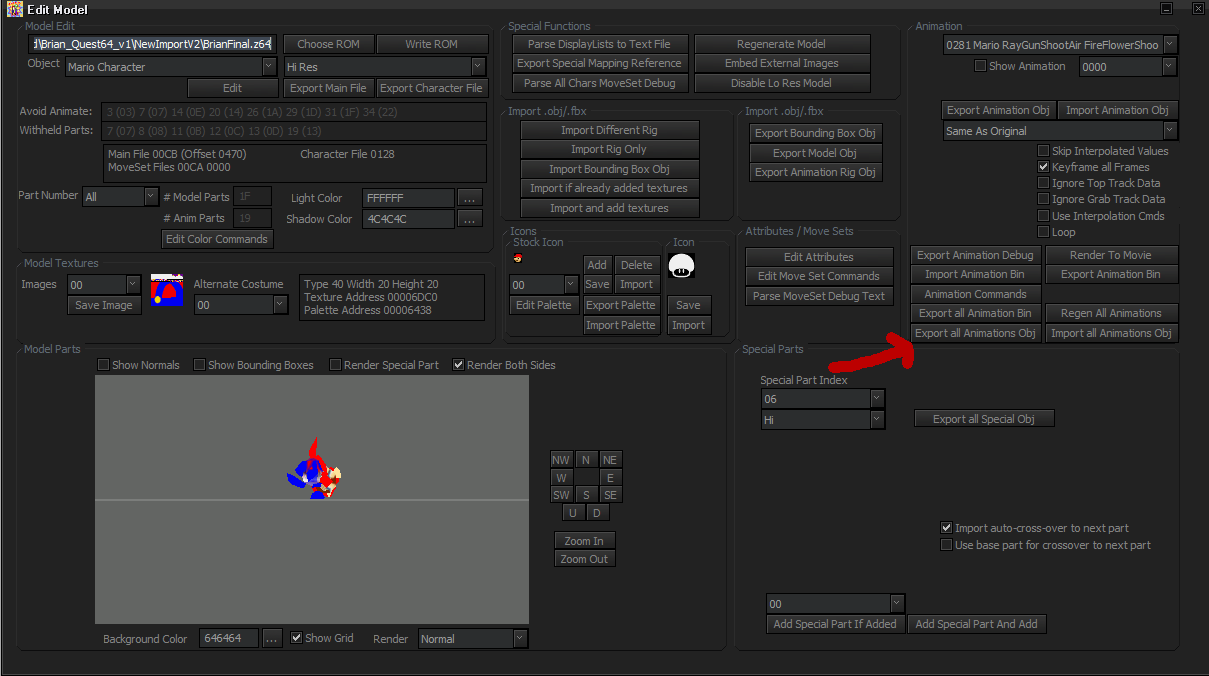Uncheck the Show Grid checkbox

(296, 638)
